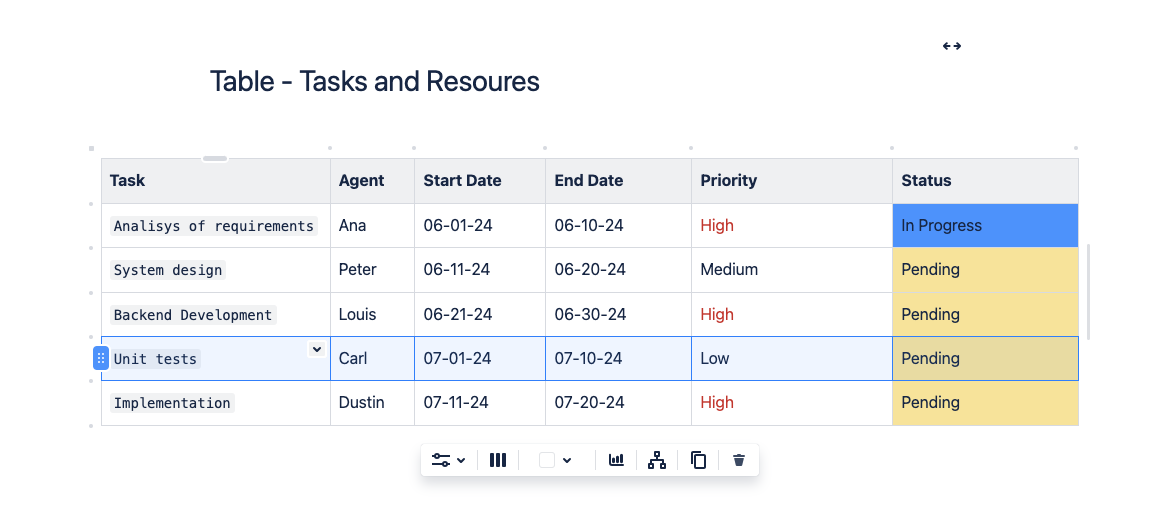Viewport: 1157px width, 514px height.
Task: Open cell options chevron in Unit tests cell
Action: (x=316, y=349)
